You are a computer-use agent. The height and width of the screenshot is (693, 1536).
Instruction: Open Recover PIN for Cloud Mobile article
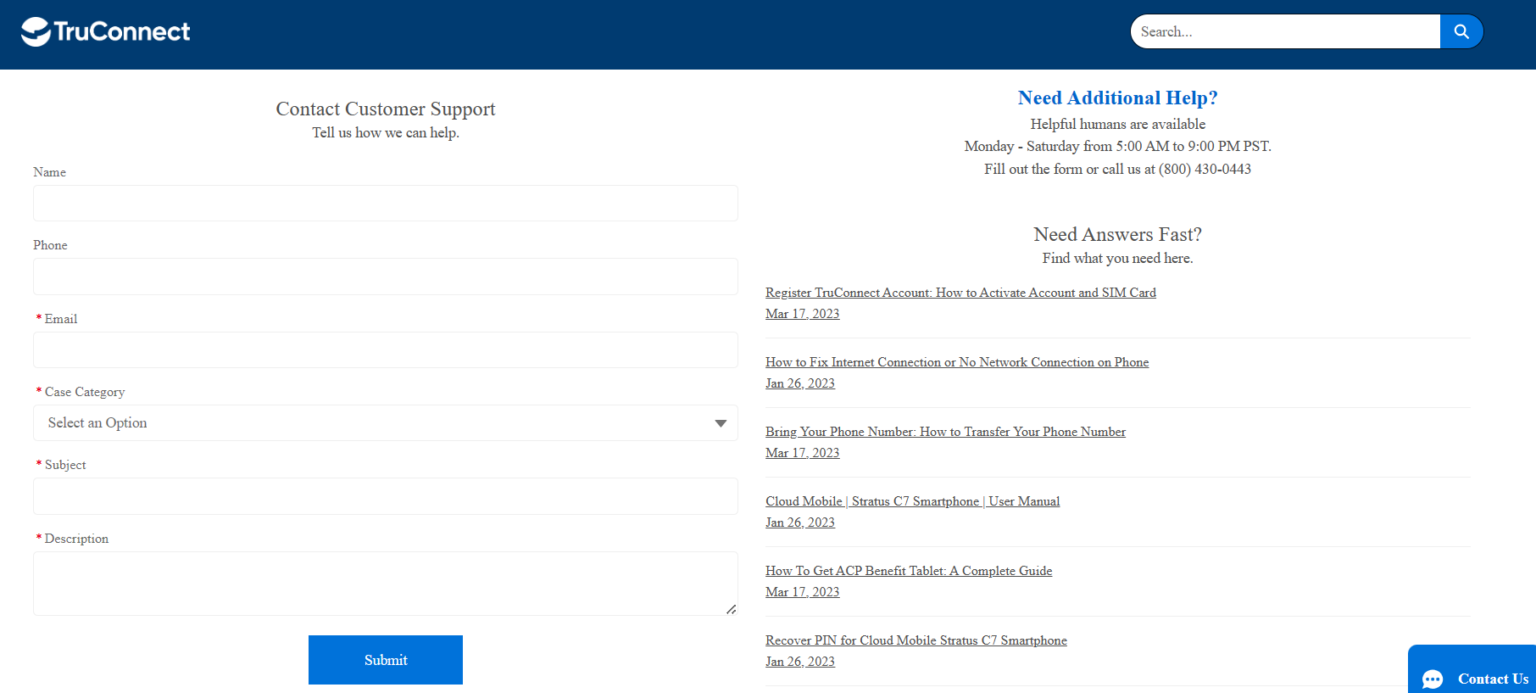click(916, 640)
